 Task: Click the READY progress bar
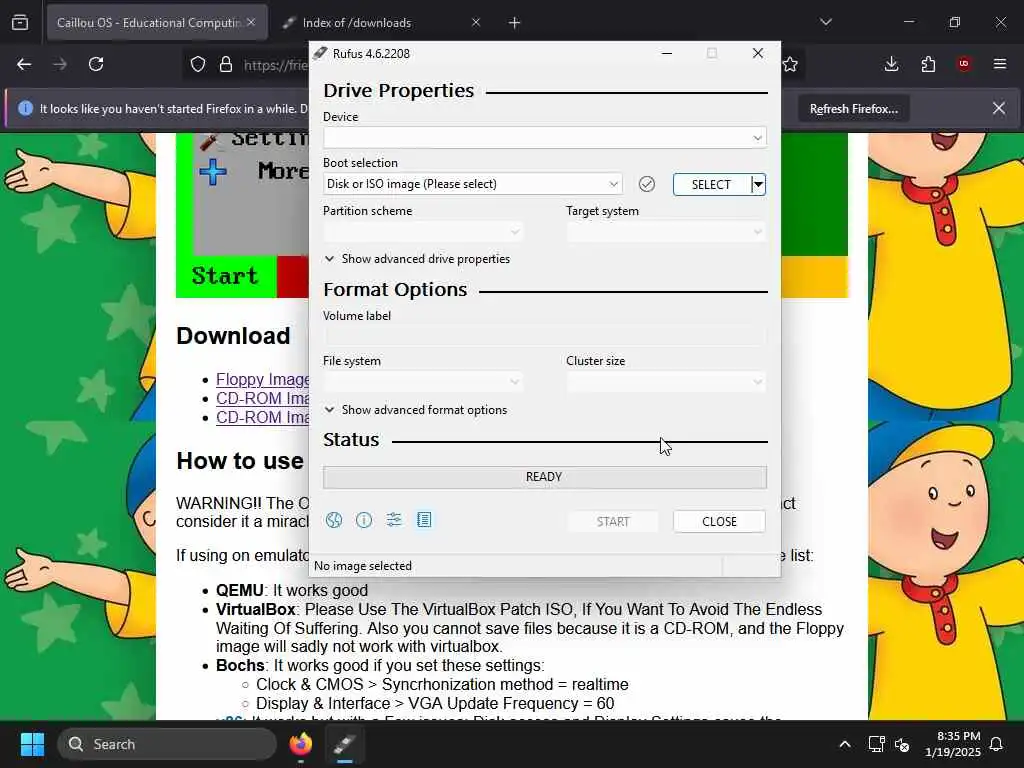pos(545,477)
